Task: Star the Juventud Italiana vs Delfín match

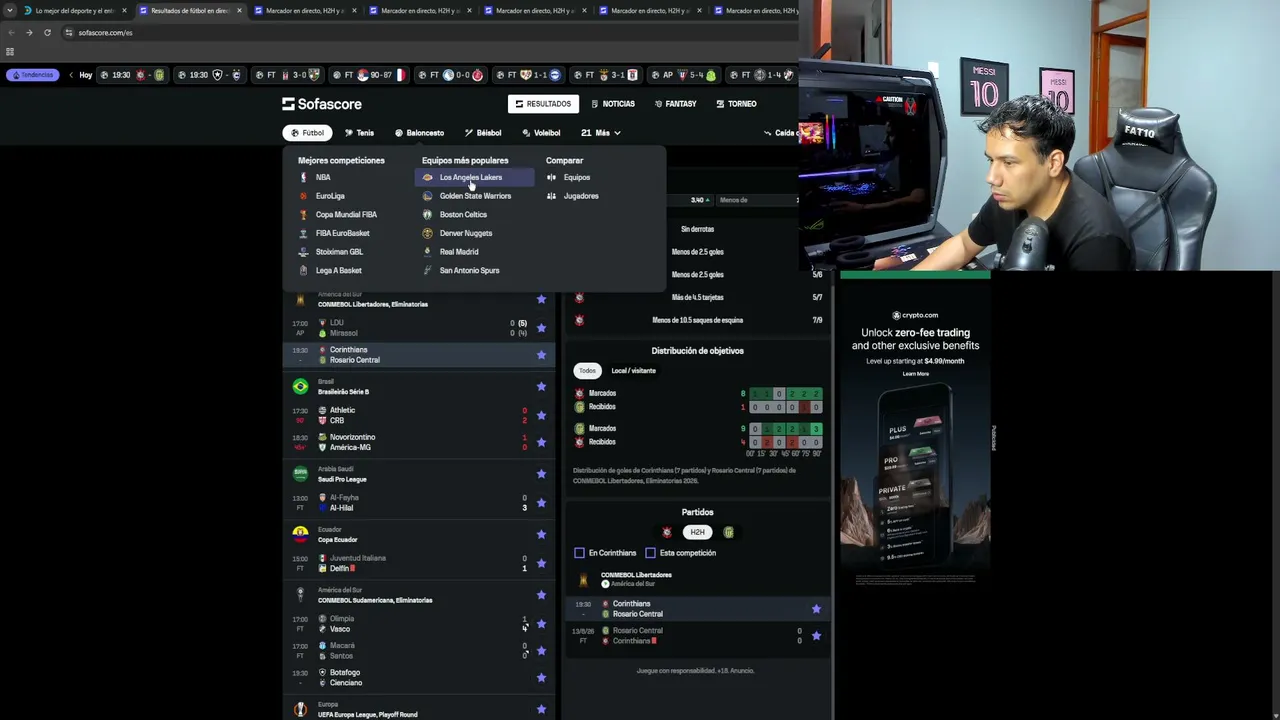Action: [541, 563]
